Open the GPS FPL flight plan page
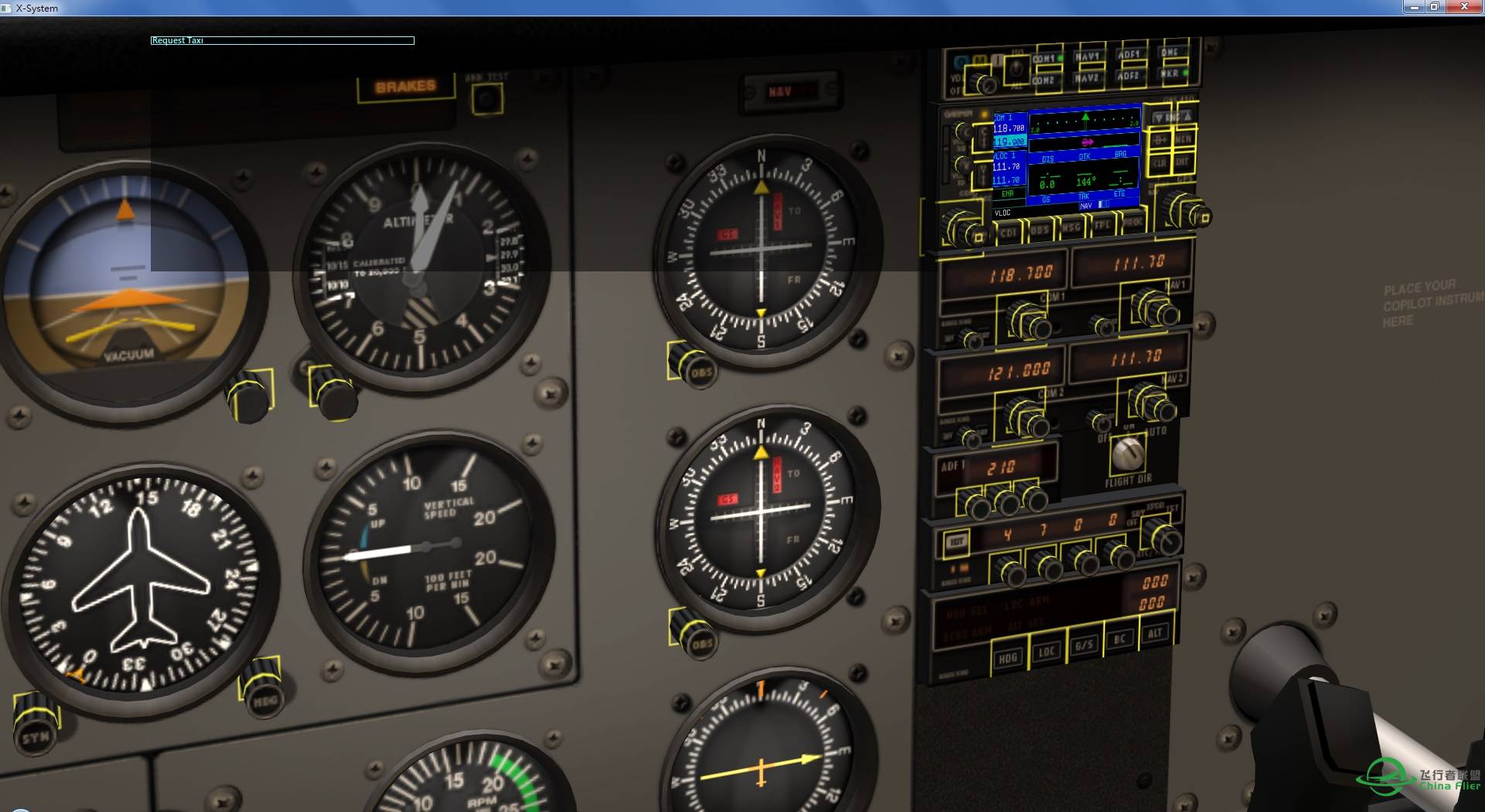 point(1102,225)
